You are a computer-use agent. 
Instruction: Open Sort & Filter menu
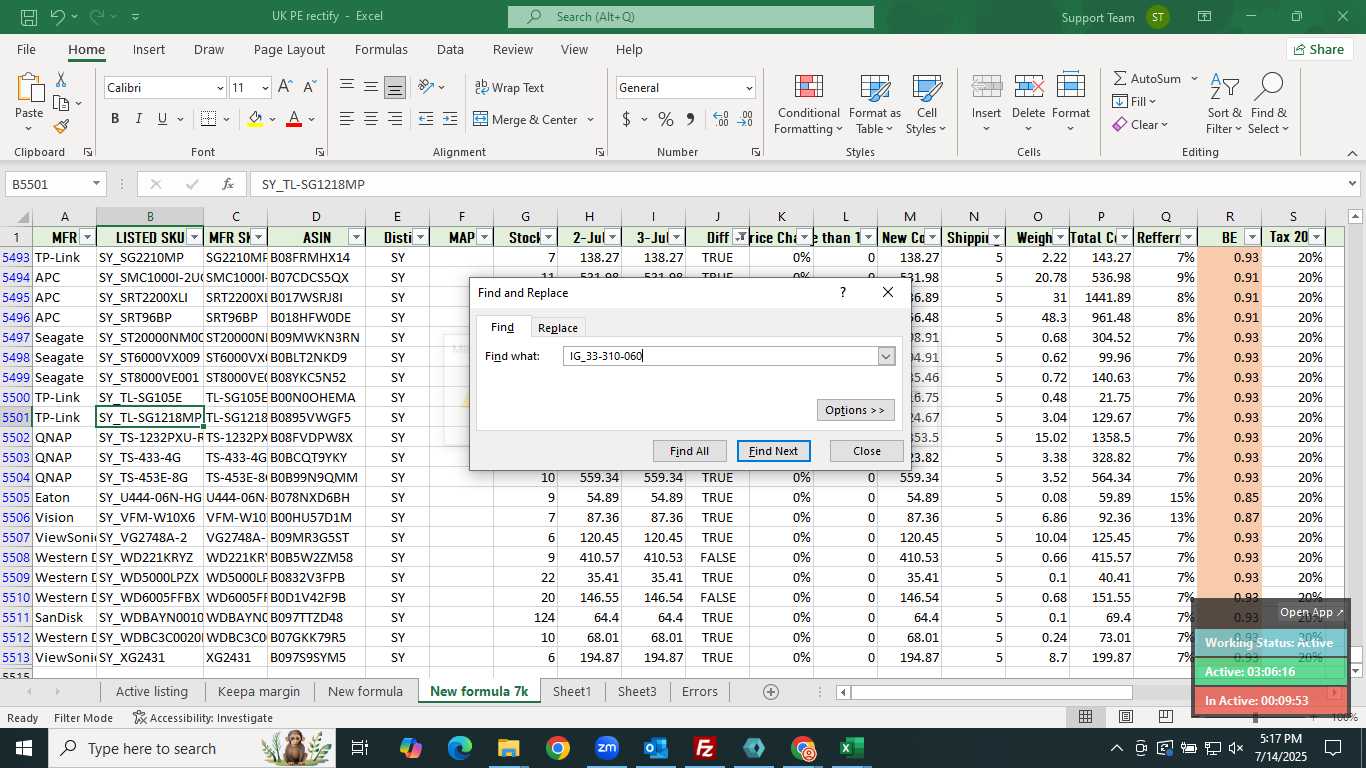click(1224, 103)
